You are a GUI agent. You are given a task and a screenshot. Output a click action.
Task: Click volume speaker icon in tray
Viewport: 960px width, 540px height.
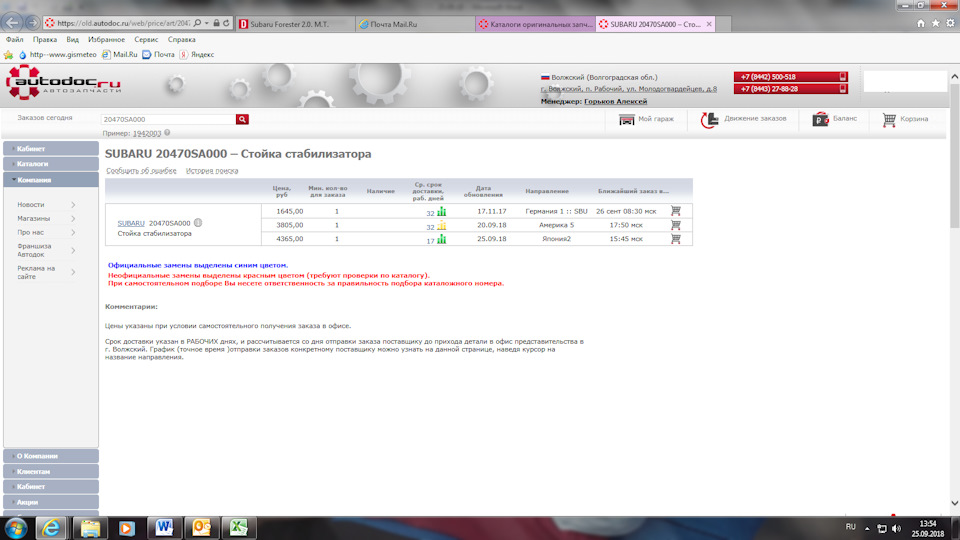[896, 528]
